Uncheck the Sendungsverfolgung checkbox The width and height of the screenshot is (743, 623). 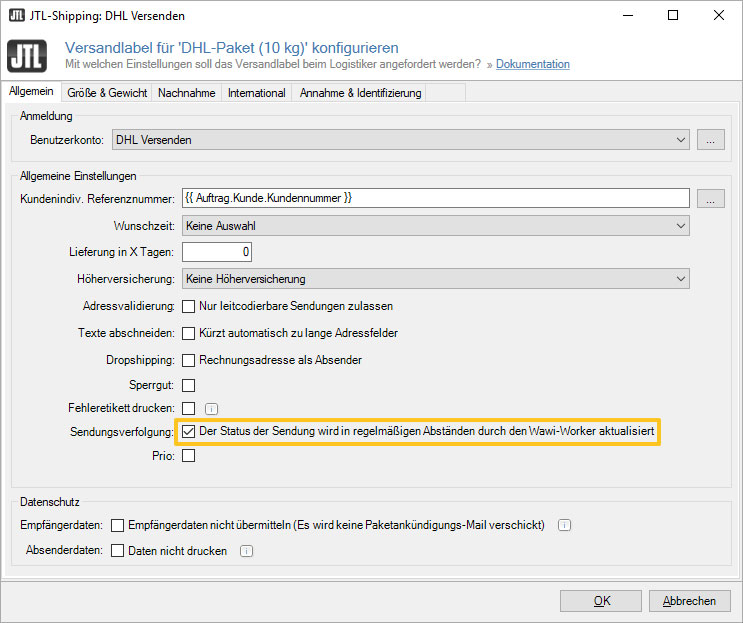(188, 432)
